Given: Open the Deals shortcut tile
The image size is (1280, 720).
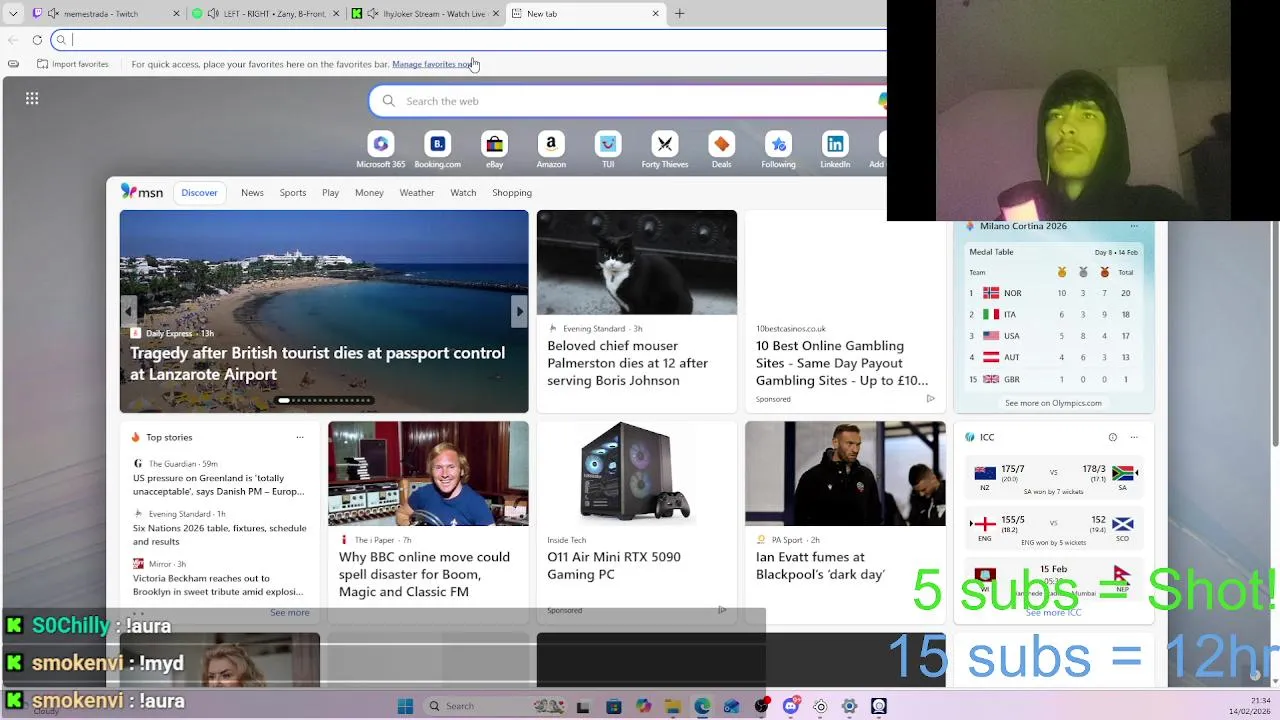Looking at the screenshot, I should (721, 150).
